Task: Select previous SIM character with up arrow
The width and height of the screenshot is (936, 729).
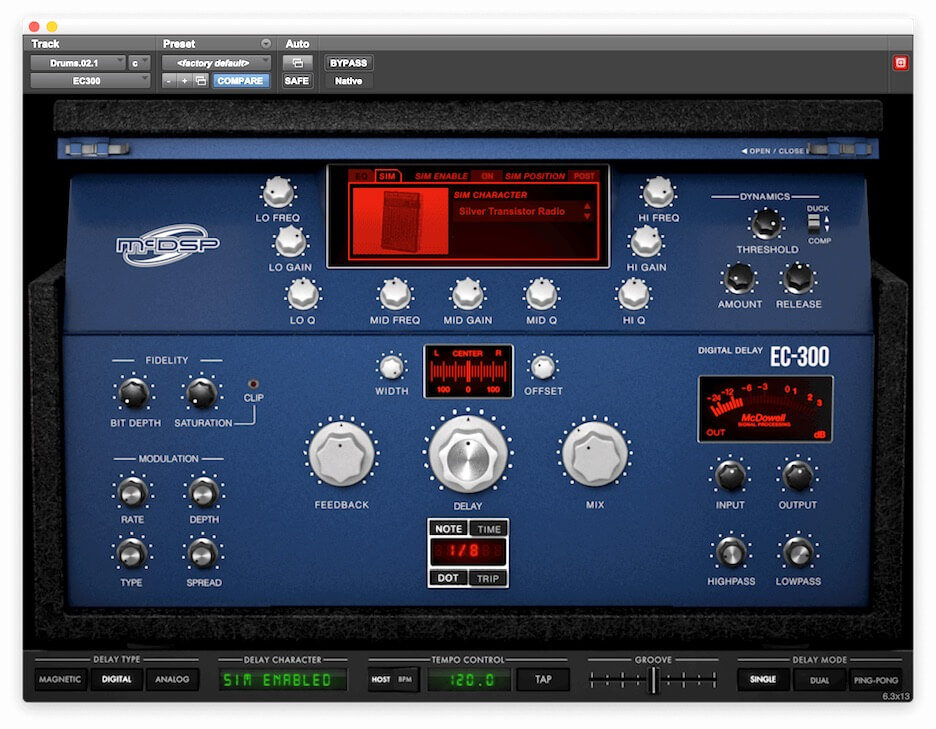Action: [587, 206]
